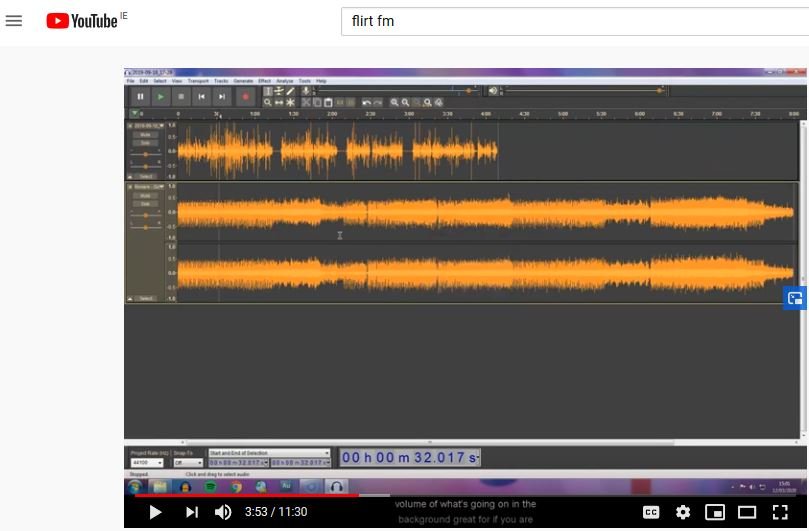The height and width of the screenshot is (531, 809).
Task: Select the Time Shift tool
Action: [279, 103]
